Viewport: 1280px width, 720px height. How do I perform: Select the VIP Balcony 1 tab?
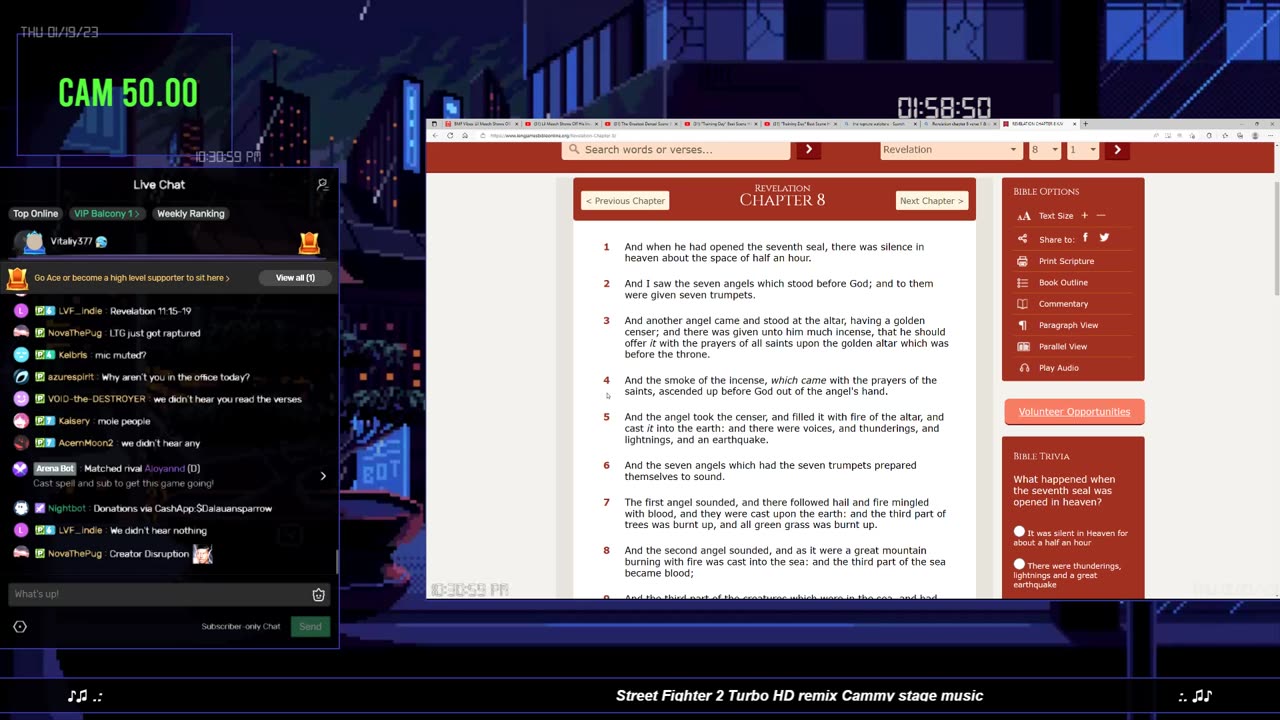(x=107, y=214)
